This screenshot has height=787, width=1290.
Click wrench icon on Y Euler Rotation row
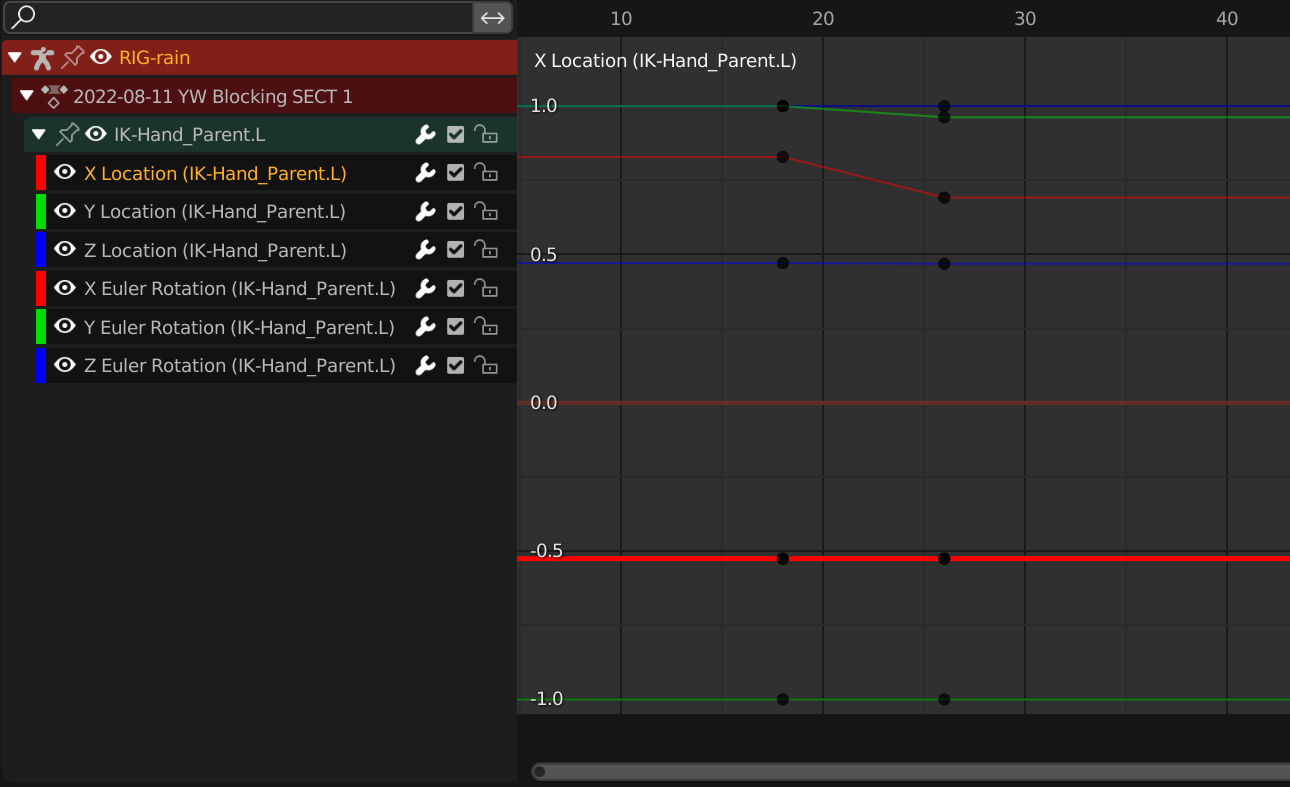tap(425, 327)
